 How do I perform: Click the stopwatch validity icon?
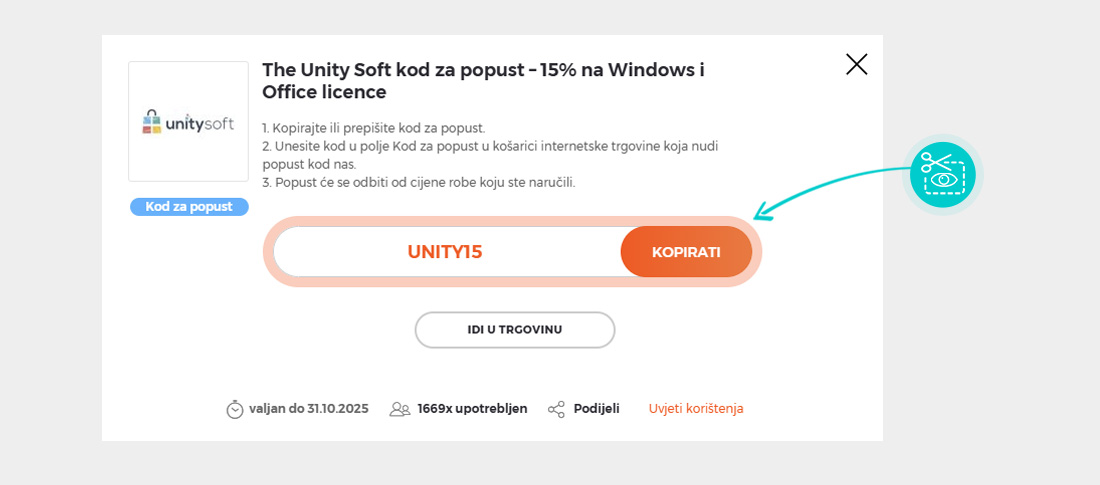click(x=235, y=409)
